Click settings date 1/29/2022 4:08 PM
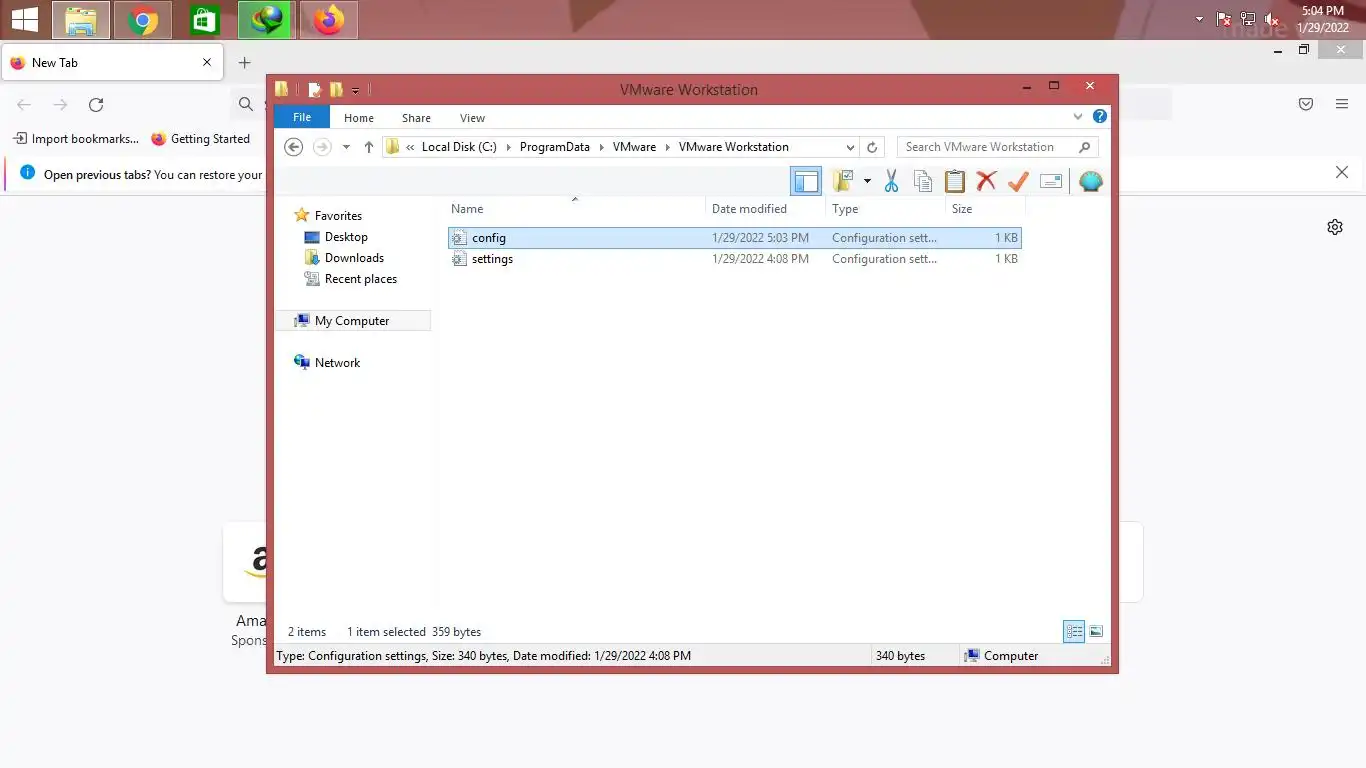1366x768 pixels. (x=760, y=259)
